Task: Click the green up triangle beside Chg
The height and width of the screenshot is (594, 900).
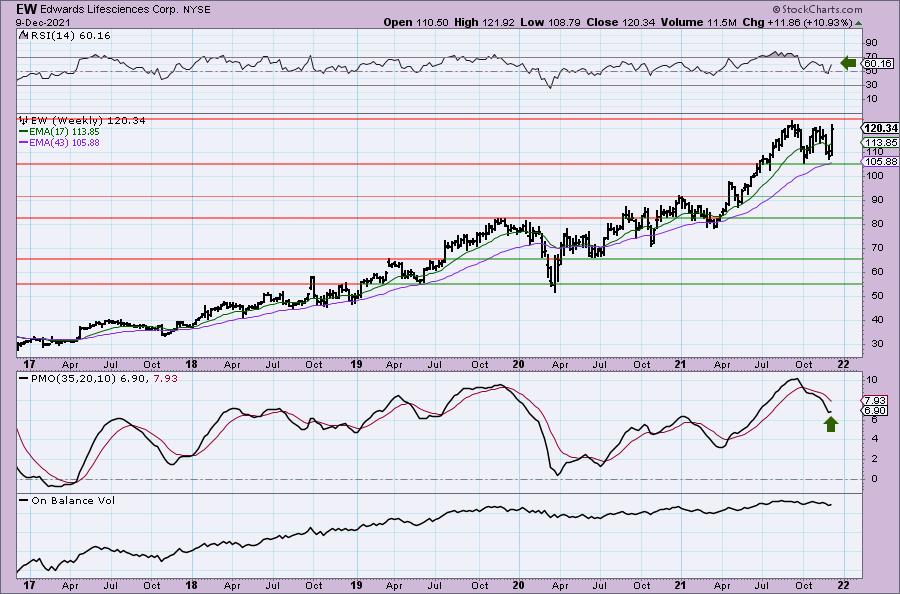Action: (x=858, y=23)
